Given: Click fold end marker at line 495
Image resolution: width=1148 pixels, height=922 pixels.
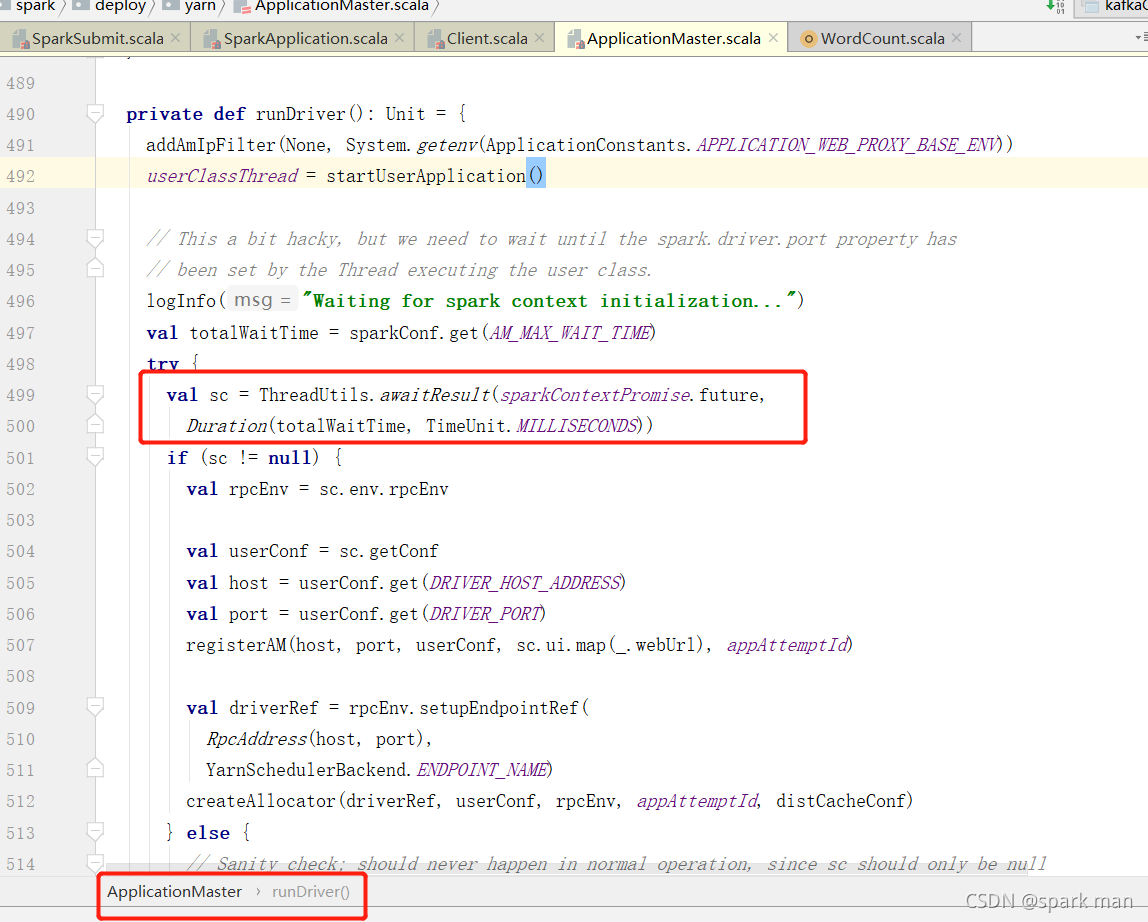Looking at the screenshot, I should tap(94, 269).
